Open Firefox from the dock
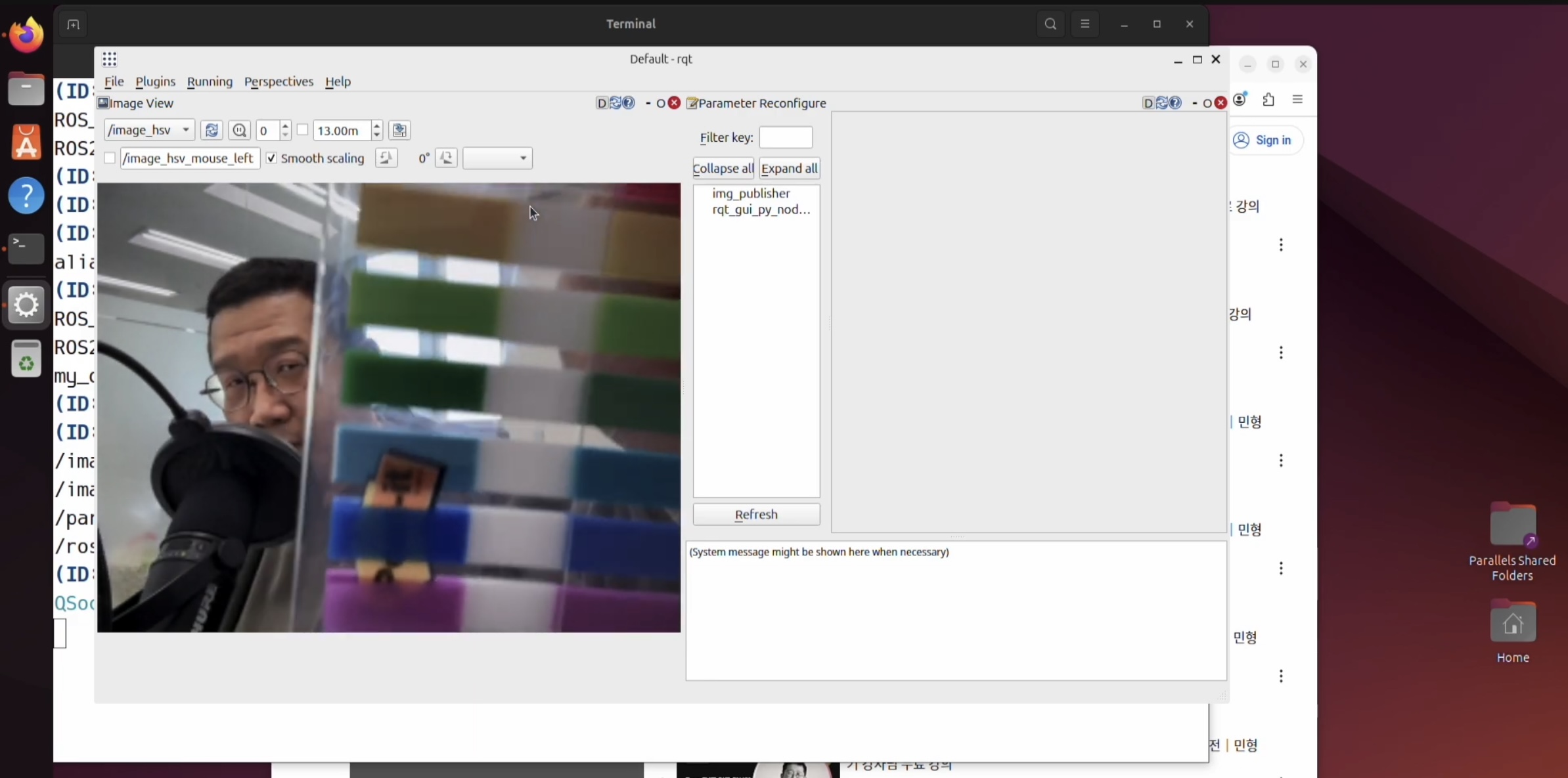Viewport: 1568px width, 778px height. (26, 34)
